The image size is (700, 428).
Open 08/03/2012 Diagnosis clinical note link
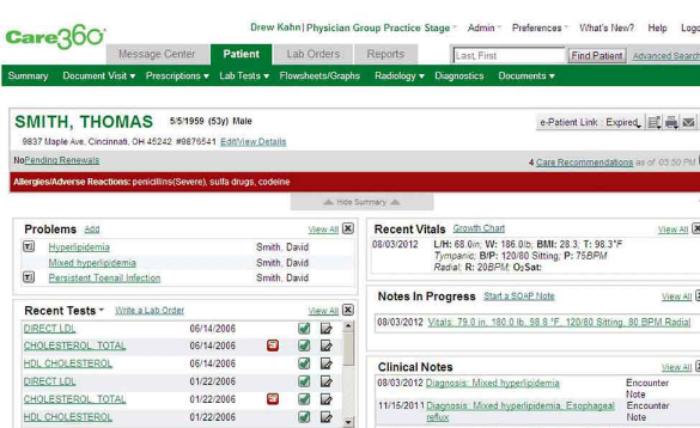coord(492,383)
